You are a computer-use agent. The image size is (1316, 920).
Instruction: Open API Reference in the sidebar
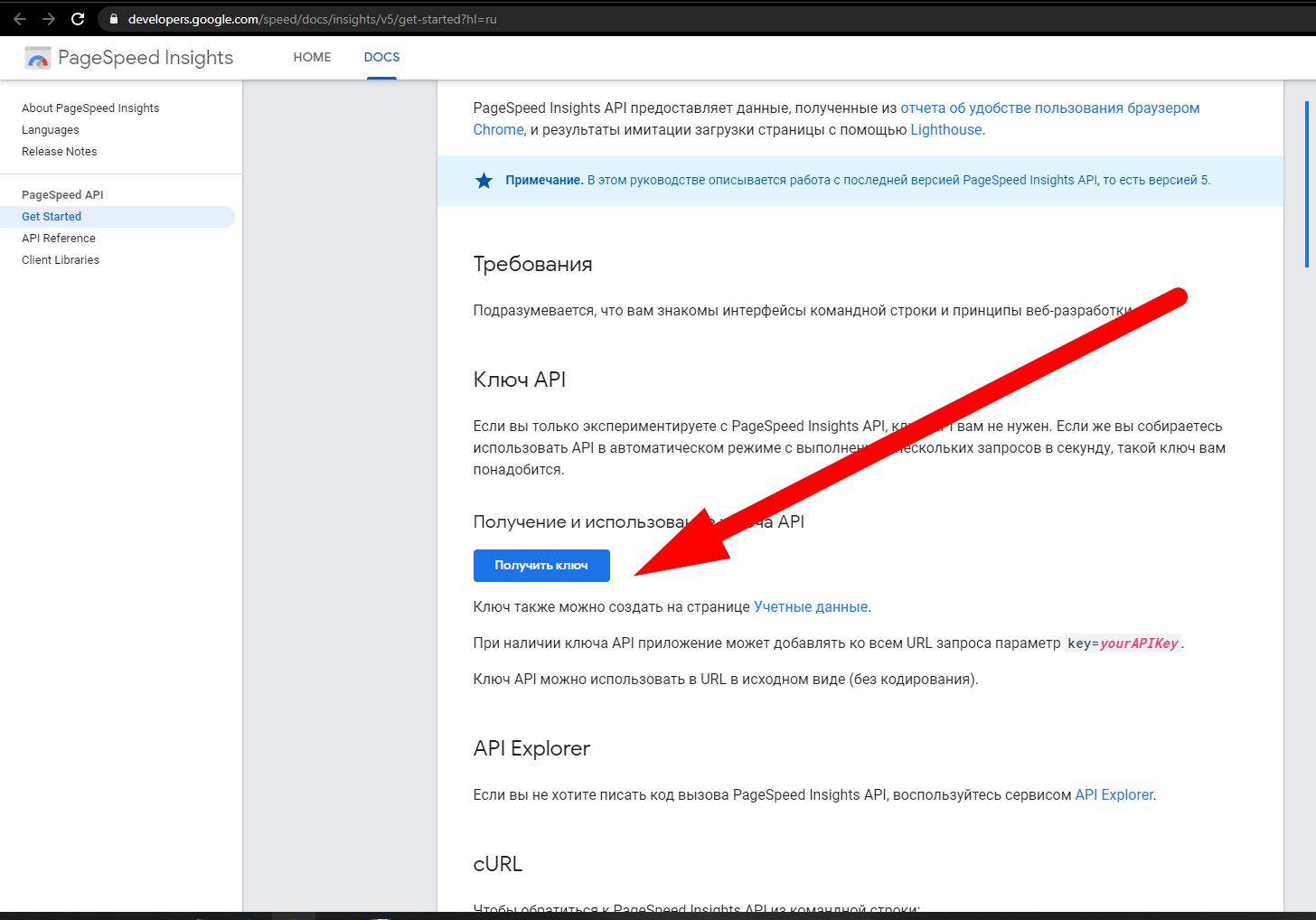(x=59, y=239)
